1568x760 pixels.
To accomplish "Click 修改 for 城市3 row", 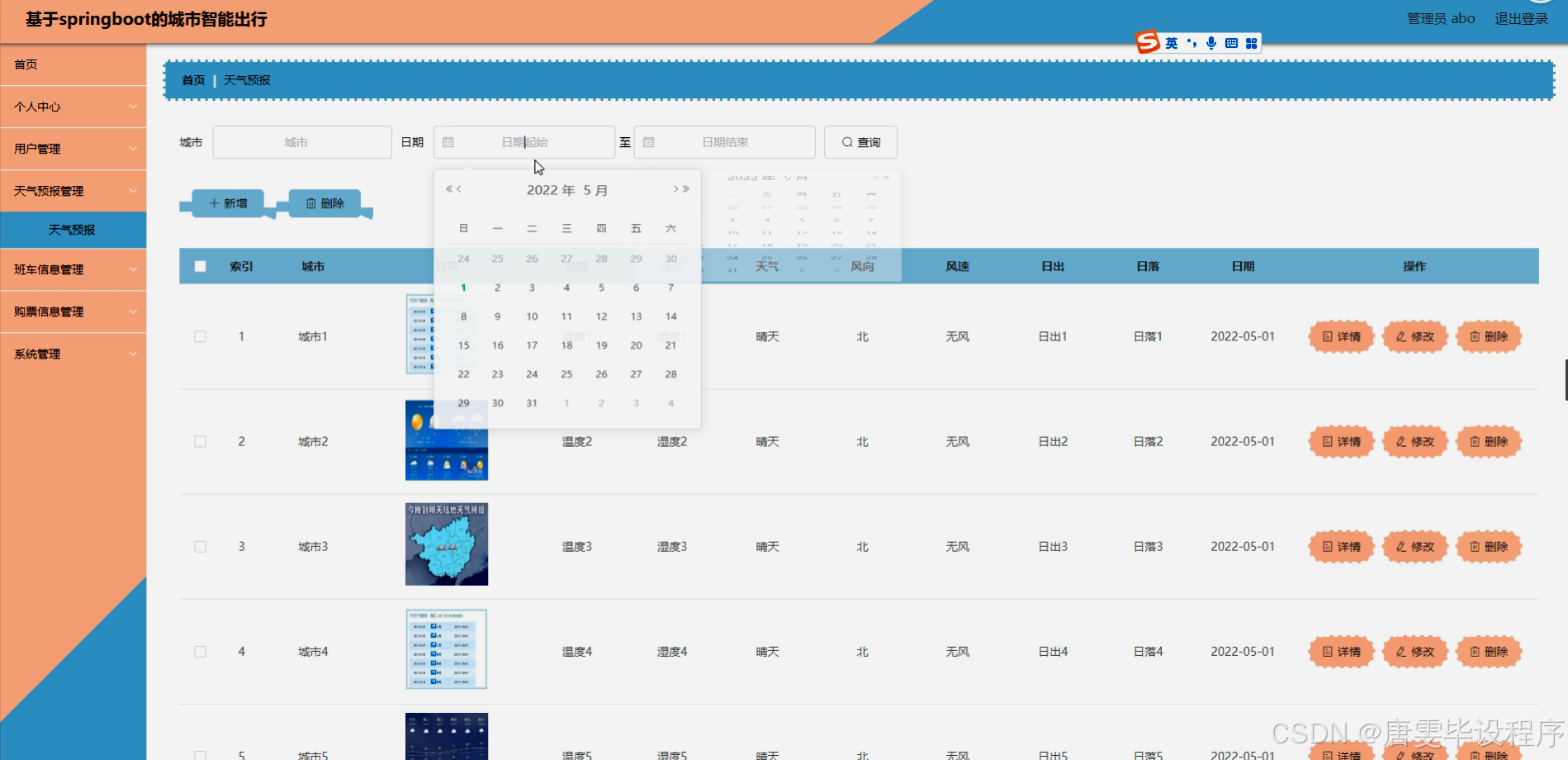I will 1414,546.
